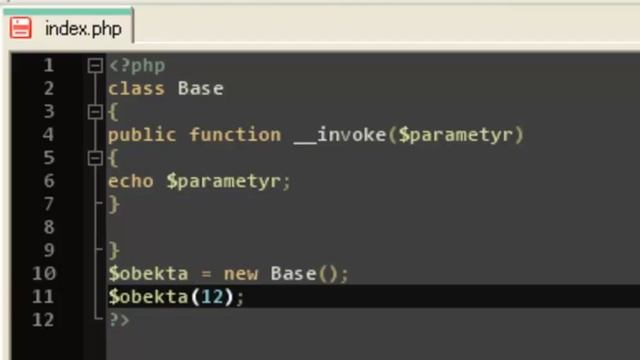
Task: Click the 'public' keyword on line 4
Action: pyautogui.click(x=142, y=135)
